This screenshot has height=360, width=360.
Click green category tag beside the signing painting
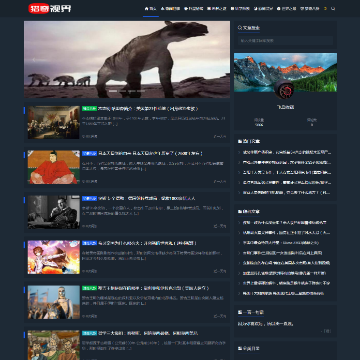click(x=89, y=109)
